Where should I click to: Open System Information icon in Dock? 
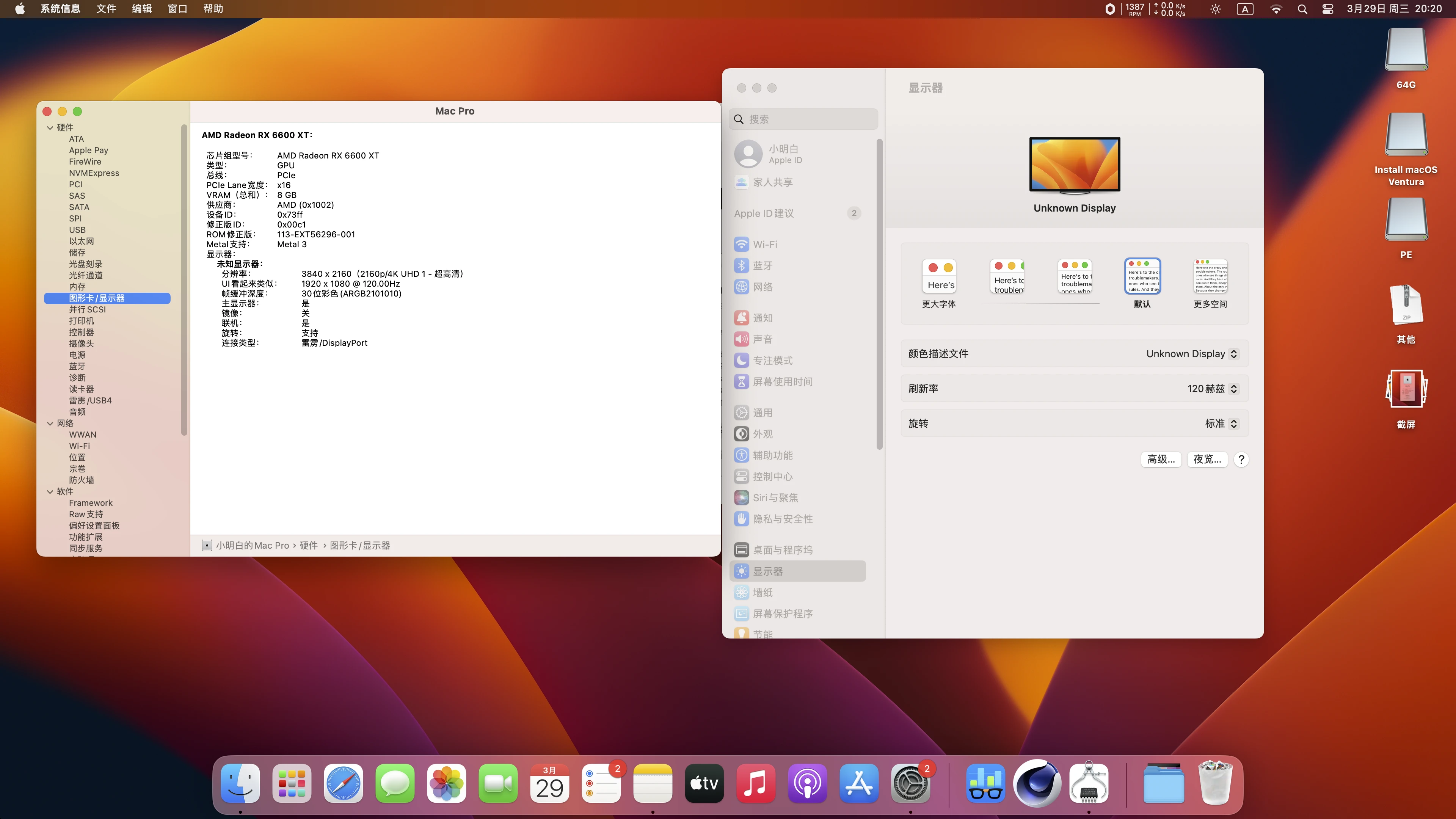click(1089, 783)
